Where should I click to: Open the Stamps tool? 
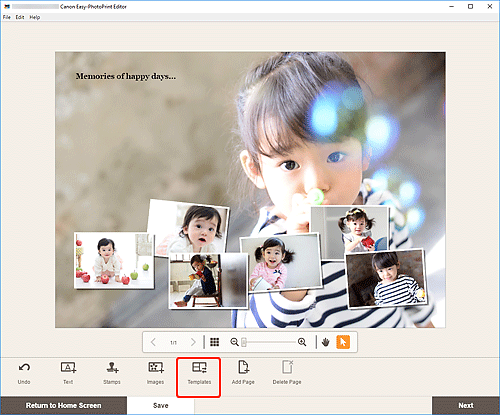[x=112, y=367]
